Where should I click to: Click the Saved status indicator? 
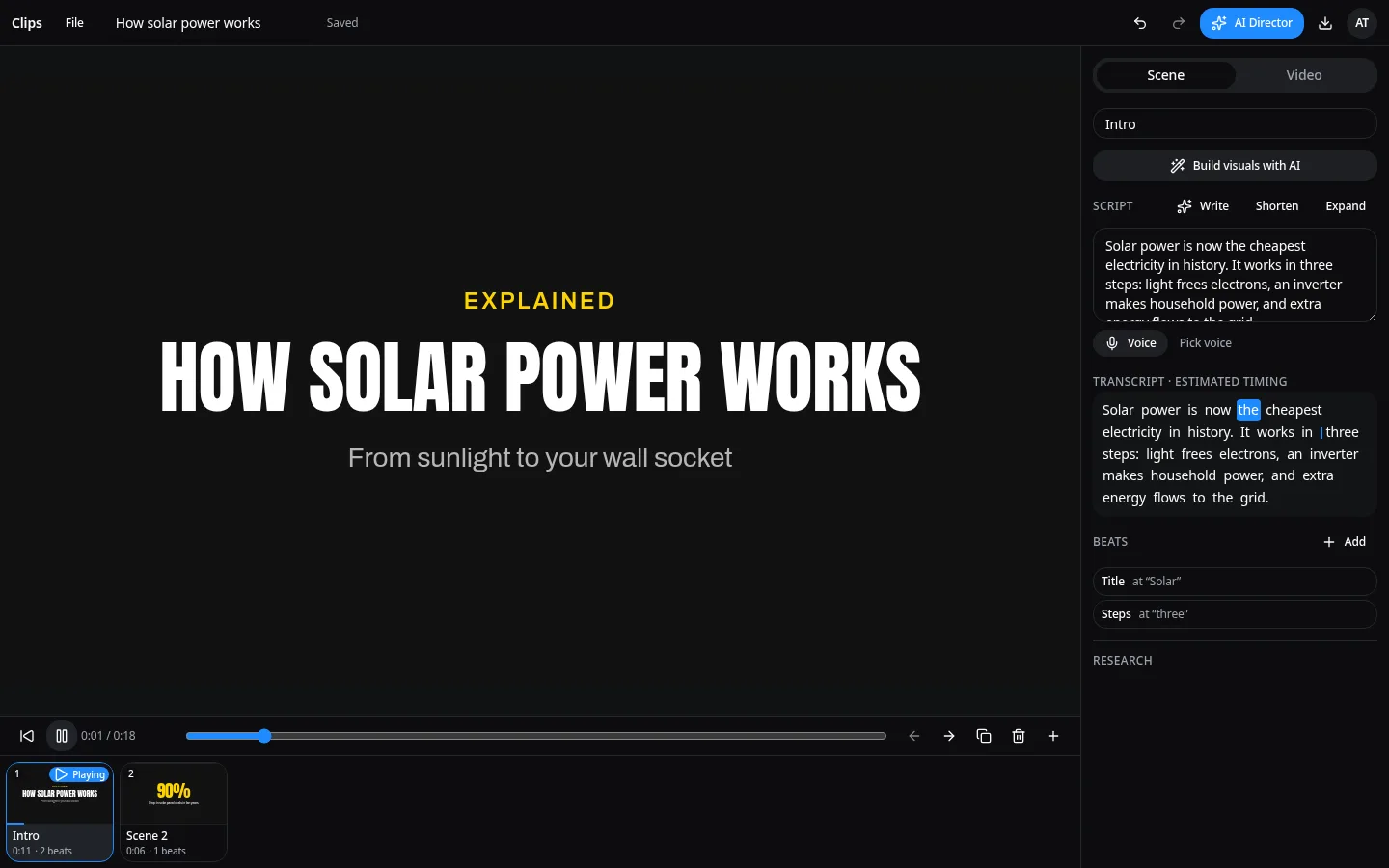pos(342,23)
